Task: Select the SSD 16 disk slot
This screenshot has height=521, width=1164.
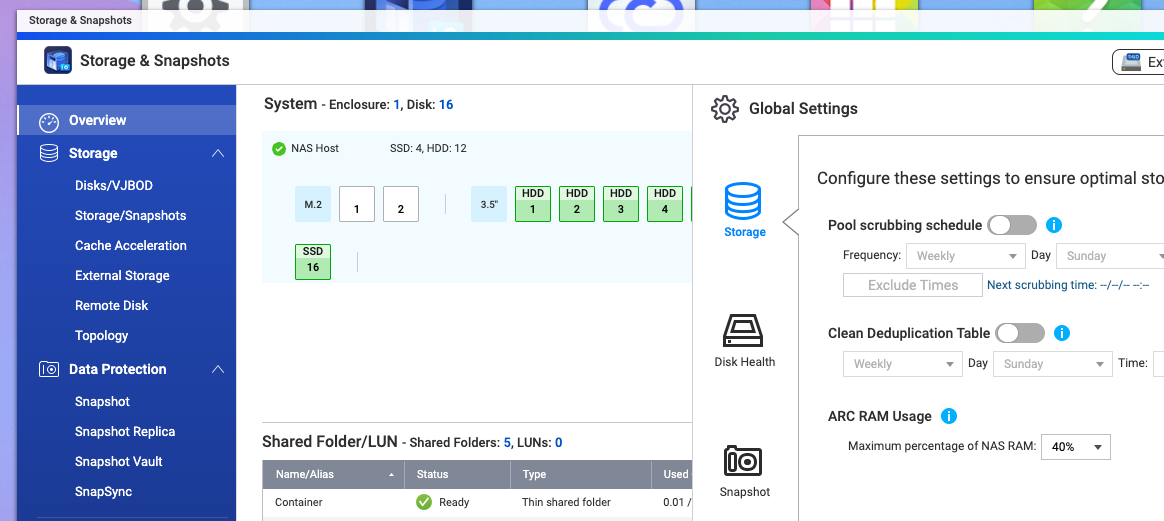Action: point(313,261)
